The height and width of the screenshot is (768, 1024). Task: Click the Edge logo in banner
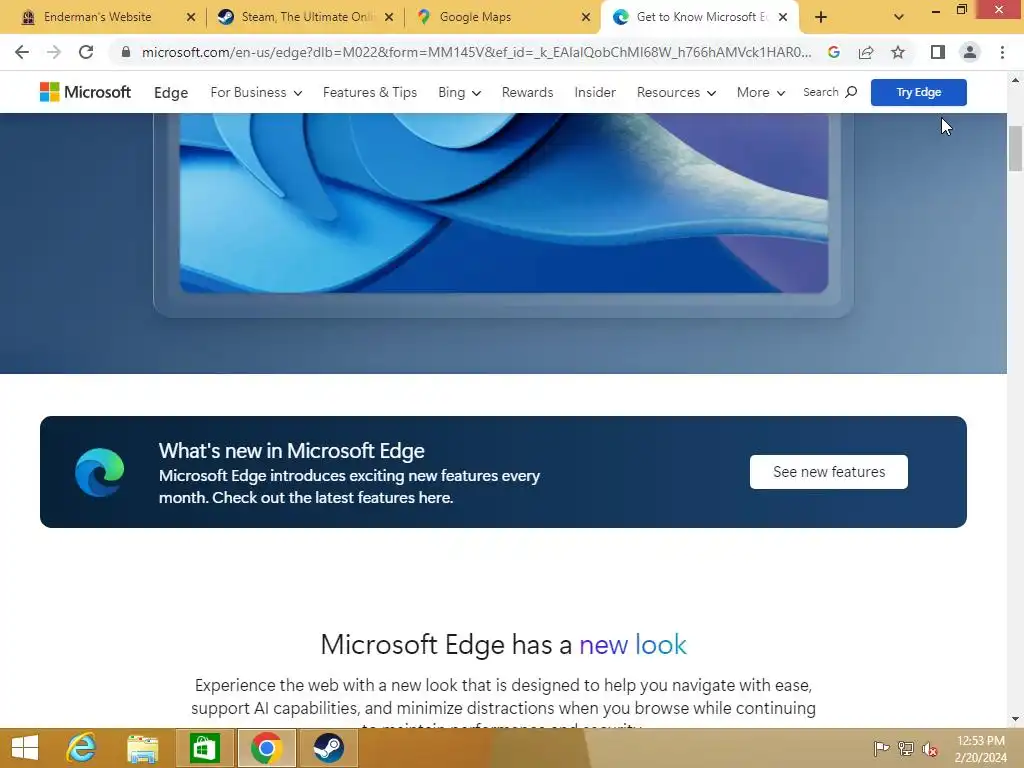tap(99, 472)
